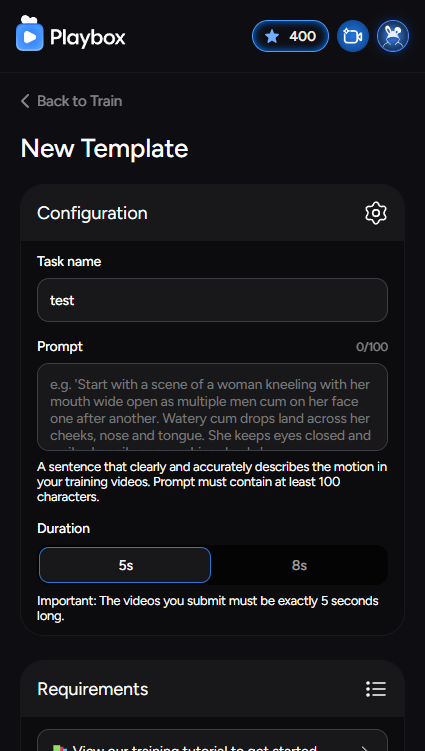
Task: Click the 0/100 prompt character counter
Action: click(372, 347)
